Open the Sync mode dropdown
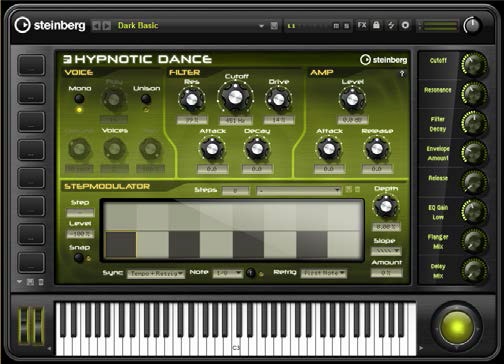504x364 pixels. click(x=156, y=274)
